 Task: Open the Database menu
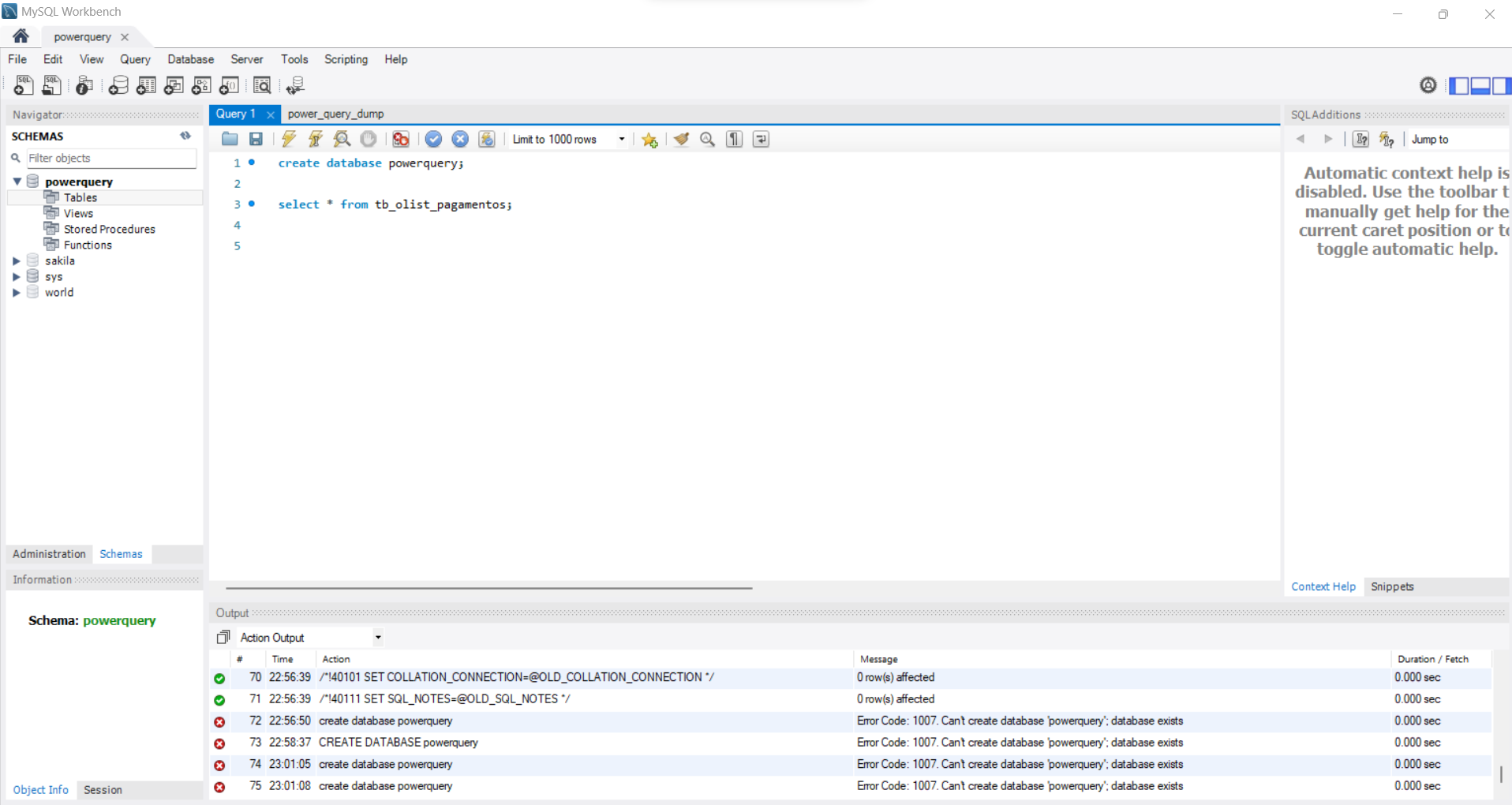tap(190, 59)
